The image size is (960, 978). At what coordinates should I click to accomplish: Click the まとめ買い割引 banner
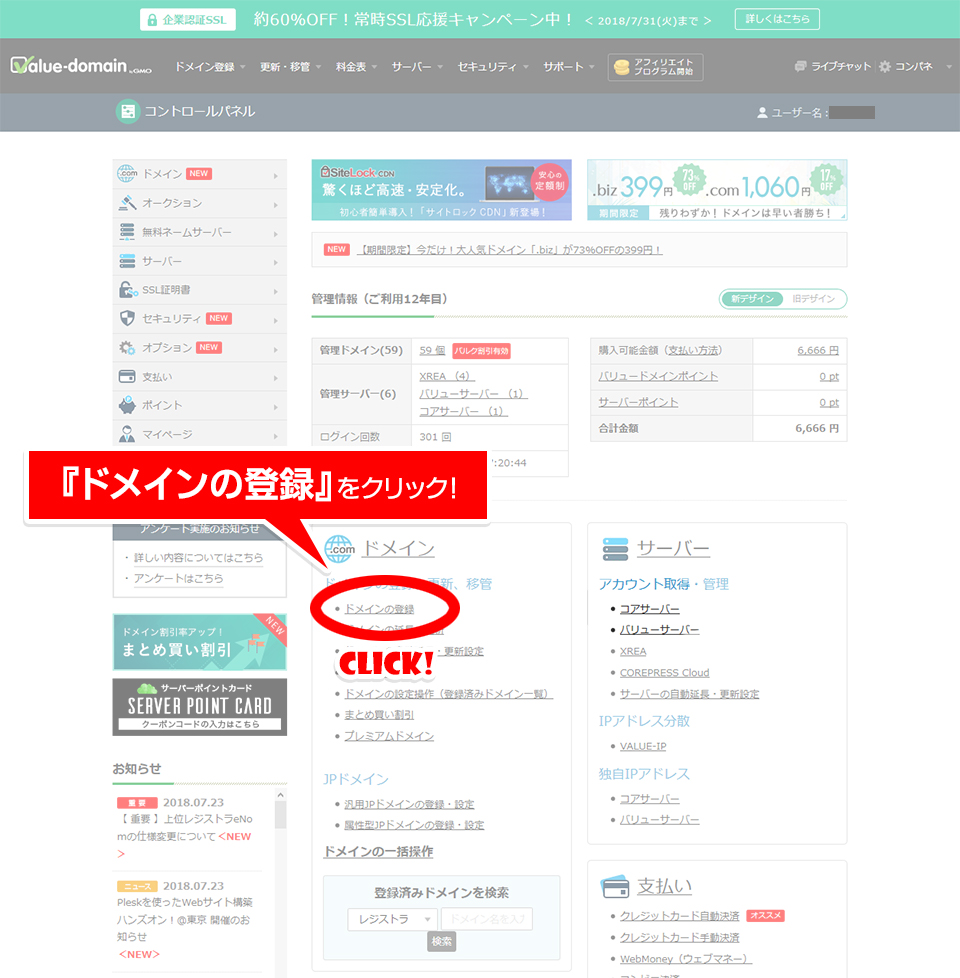pyautogui.click(x=200, y=642)
